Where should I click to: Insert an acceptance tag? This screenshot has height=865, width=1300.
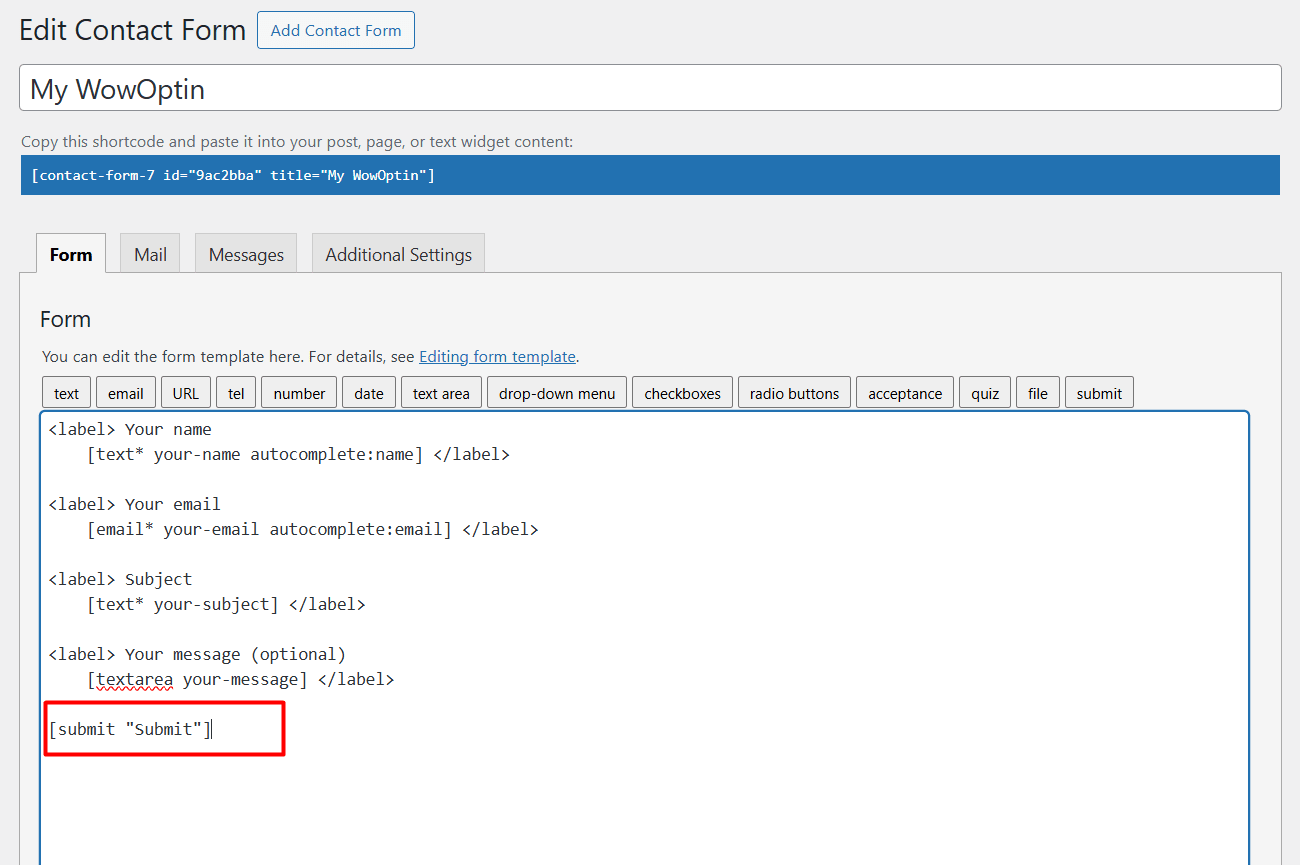[905, 393]
